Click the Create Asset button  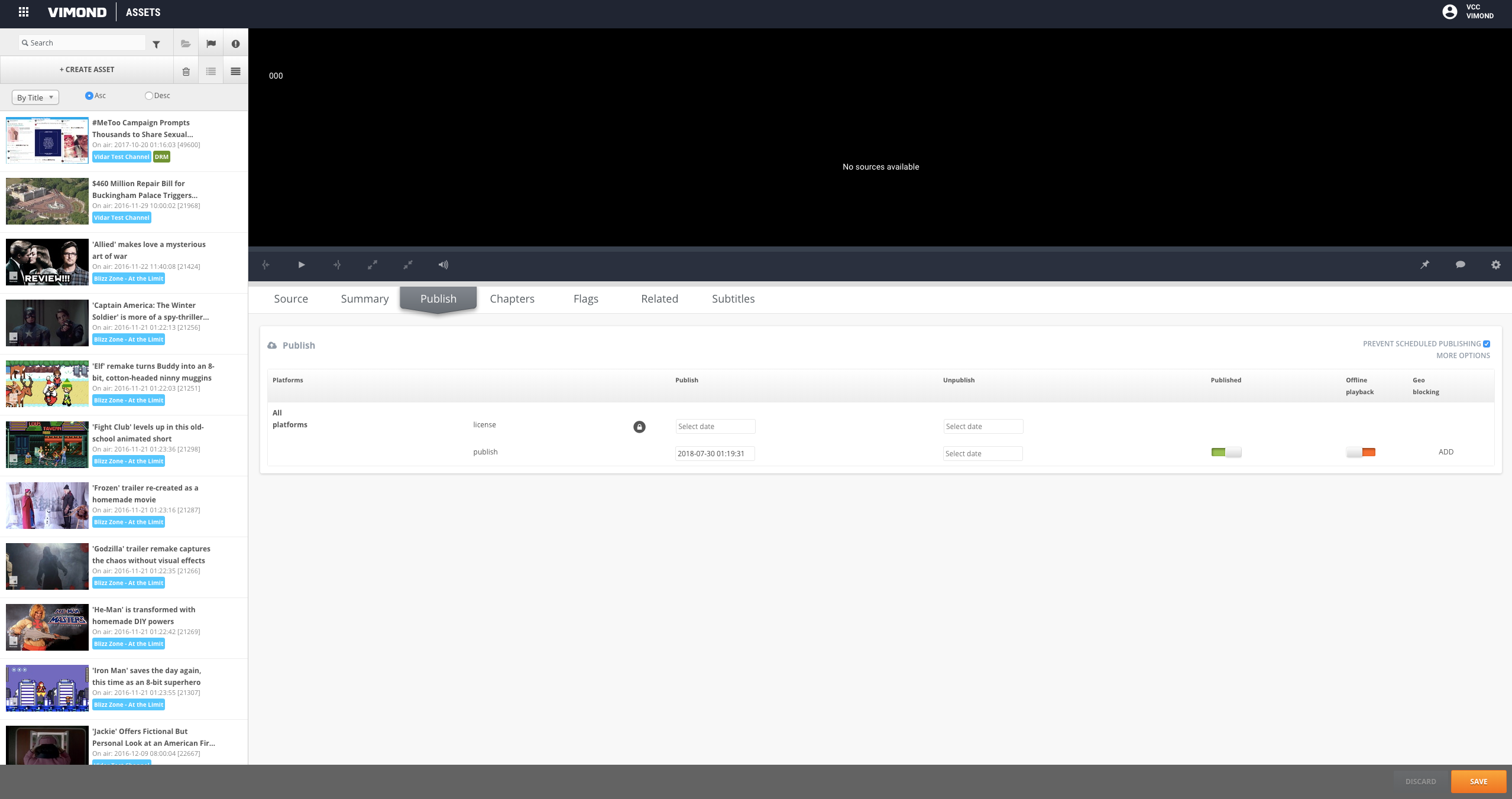point(87,70)
